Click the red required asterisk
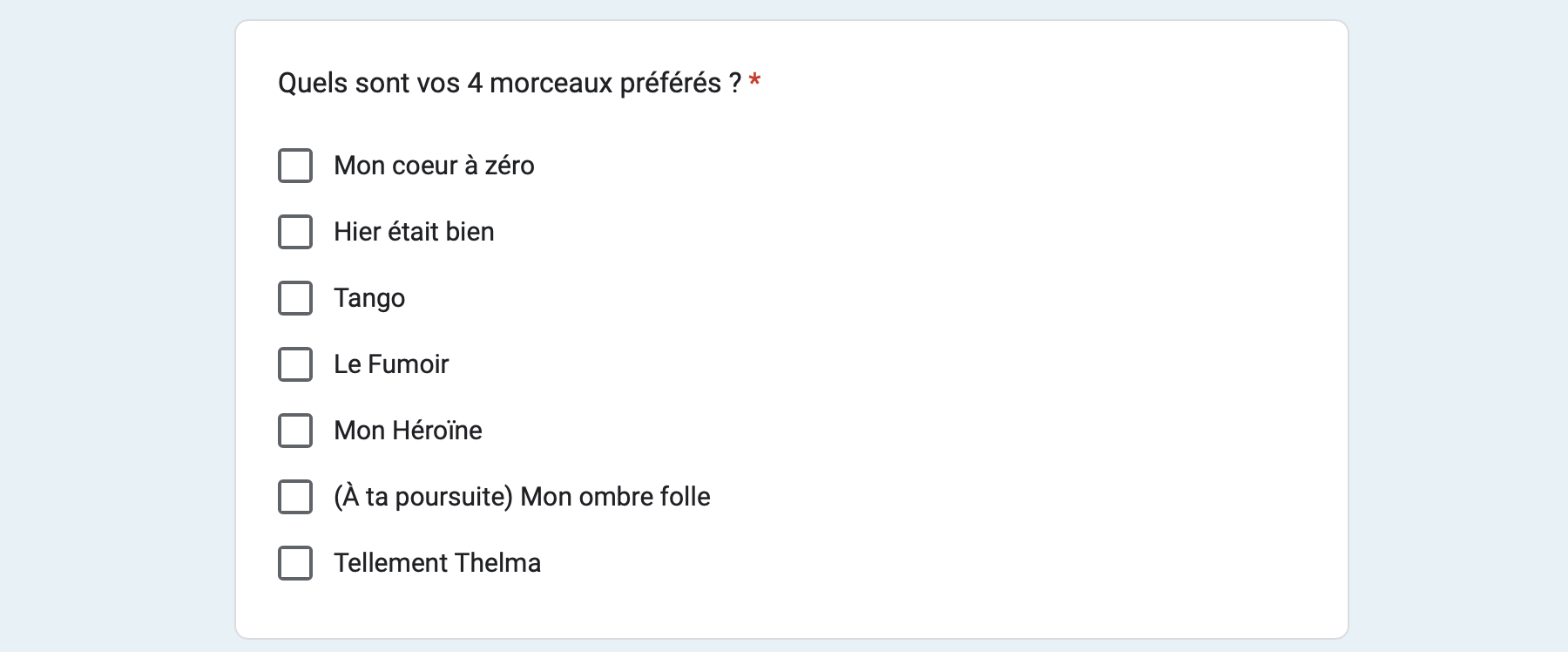 click(754, 81)
